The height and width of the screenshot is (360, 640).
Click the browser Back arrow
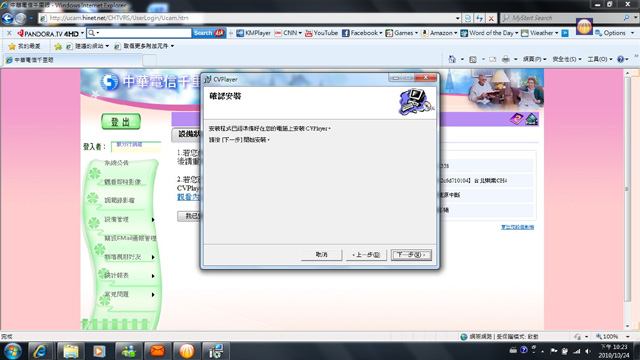click(7, 18)
